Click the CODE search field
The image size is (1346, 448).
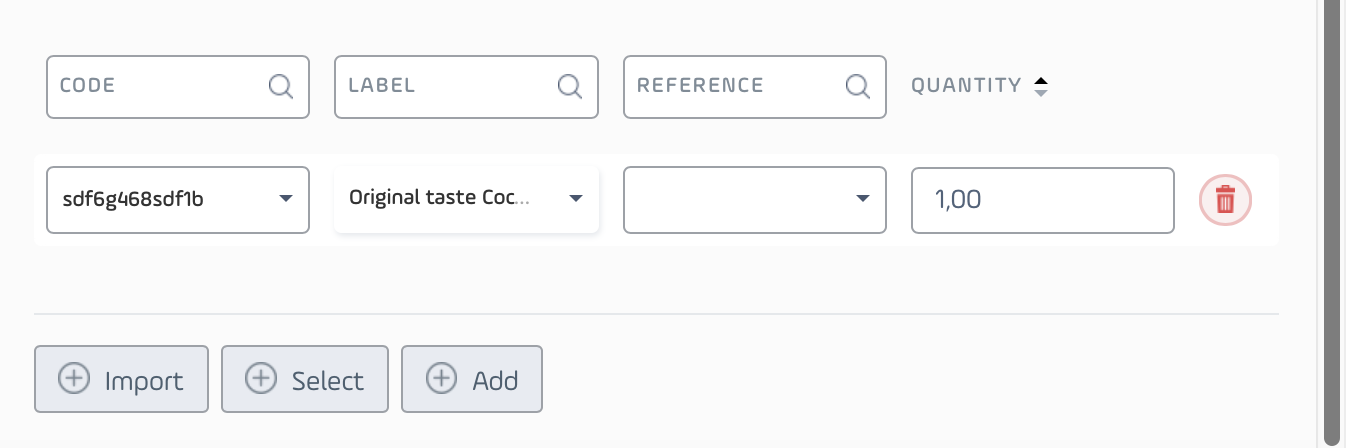(178, 86)
